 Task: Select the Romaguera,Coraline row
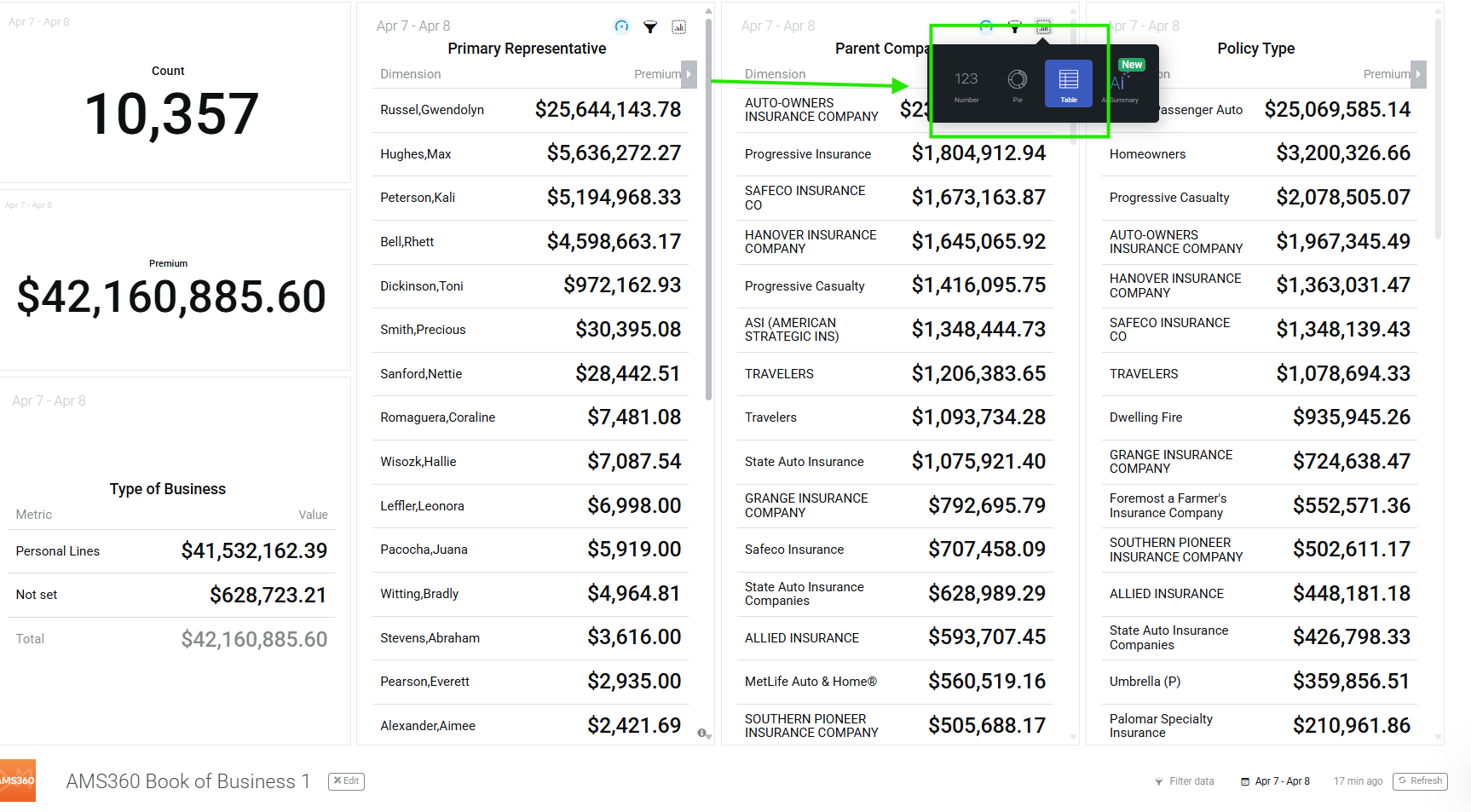click(x=530, y=418)
